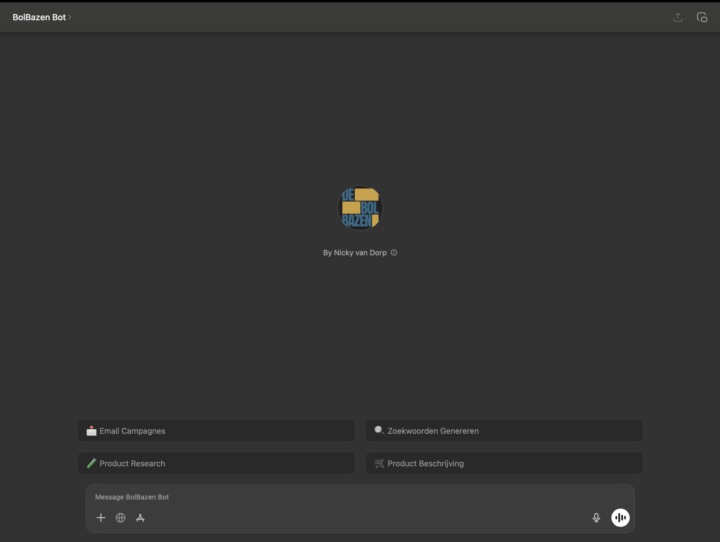Toggle web search globe icon
Viewport: 720px width, 542px height.
[x=121, y=518]
